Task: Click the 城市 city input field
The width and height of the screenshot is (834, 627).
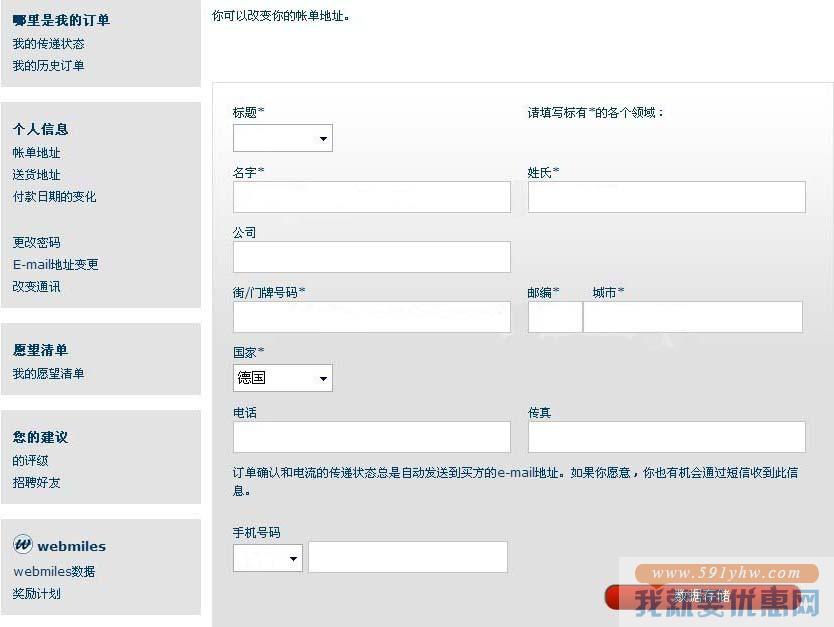Action: click(x=693, y=317)
